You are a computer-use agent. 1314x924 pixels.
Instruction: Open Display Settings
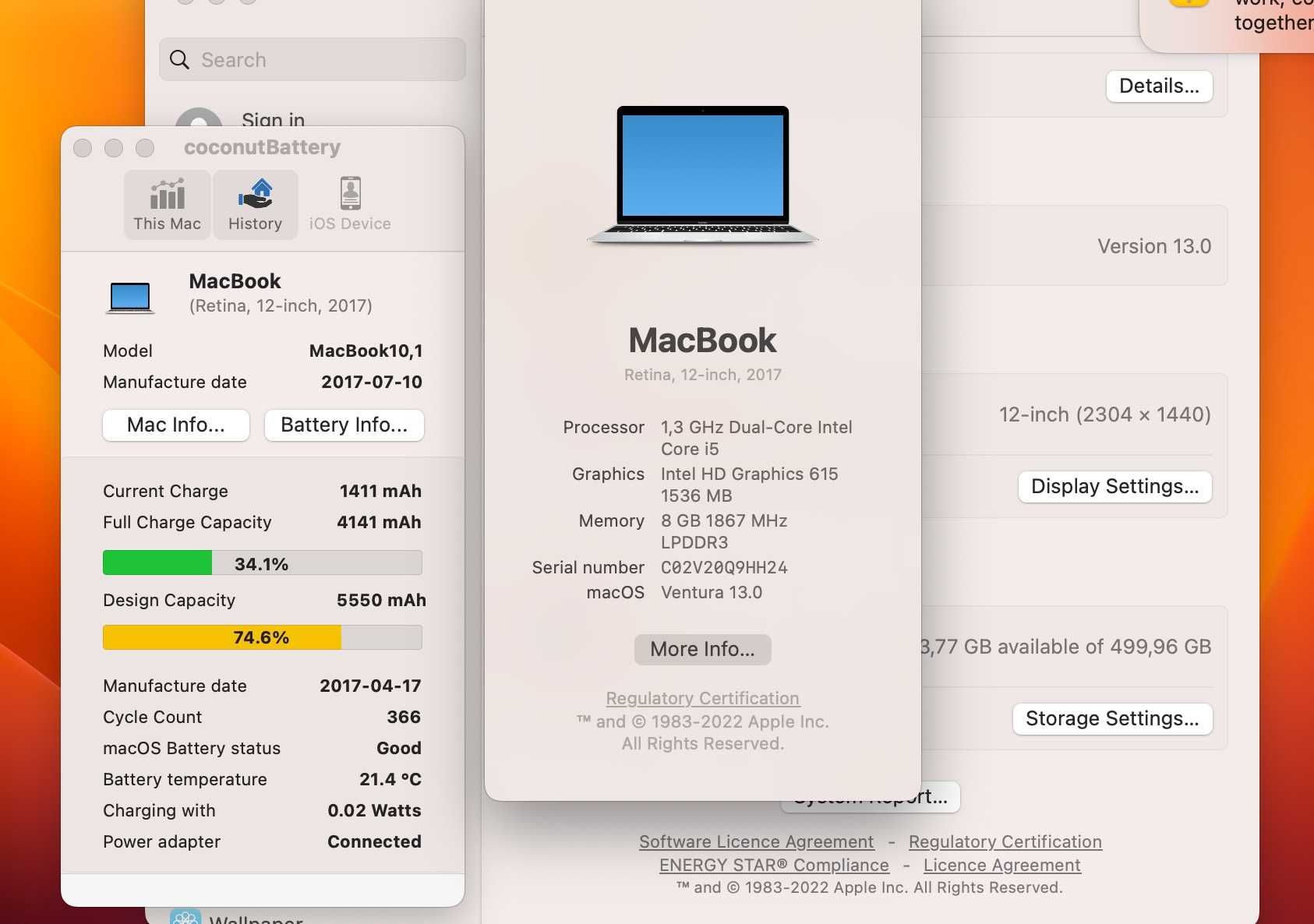click(x=1115, y=486)
